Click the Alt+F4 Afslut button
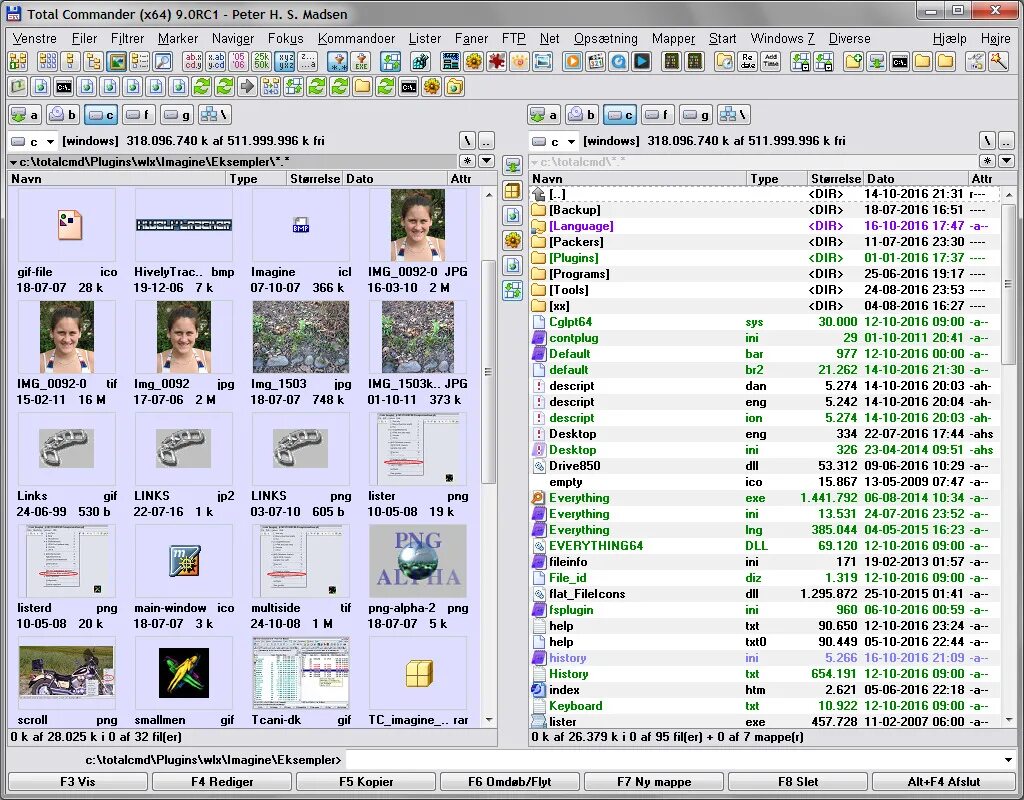 [x=944, y=782]
